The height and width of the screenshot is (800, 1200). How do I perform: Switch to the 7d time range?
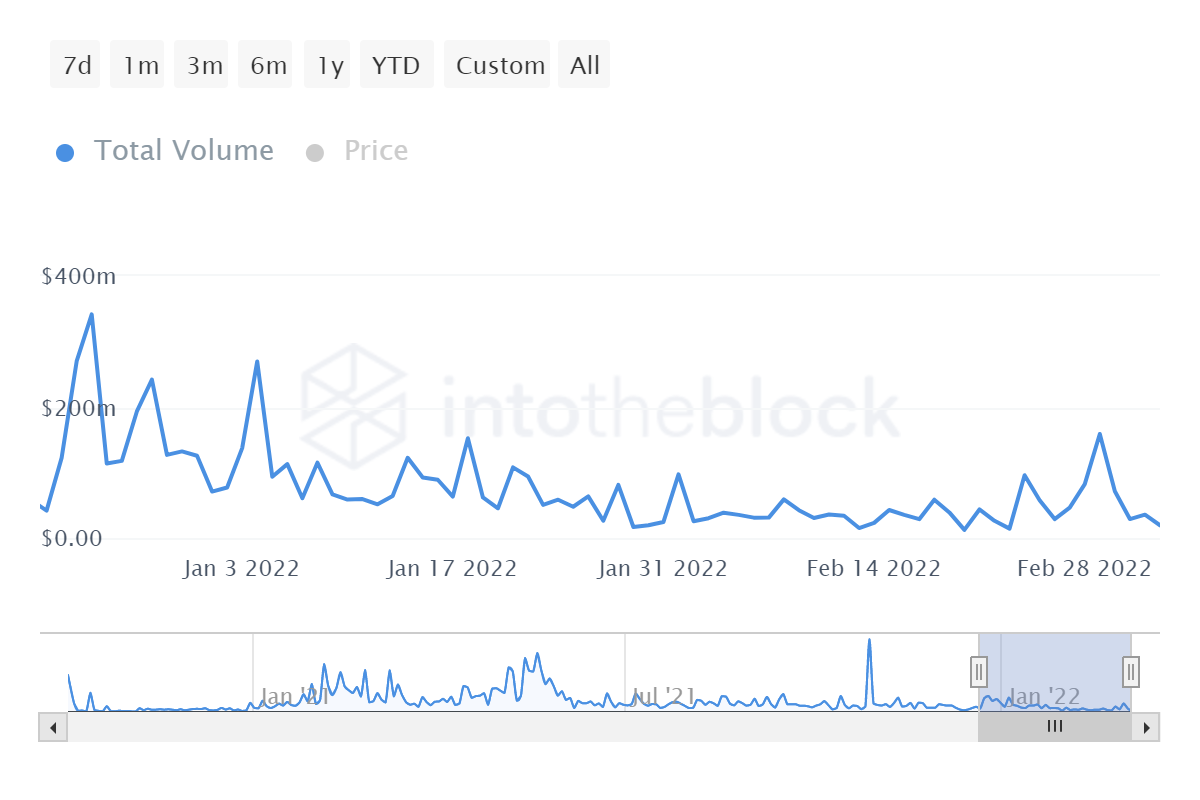tap(75, 64)
